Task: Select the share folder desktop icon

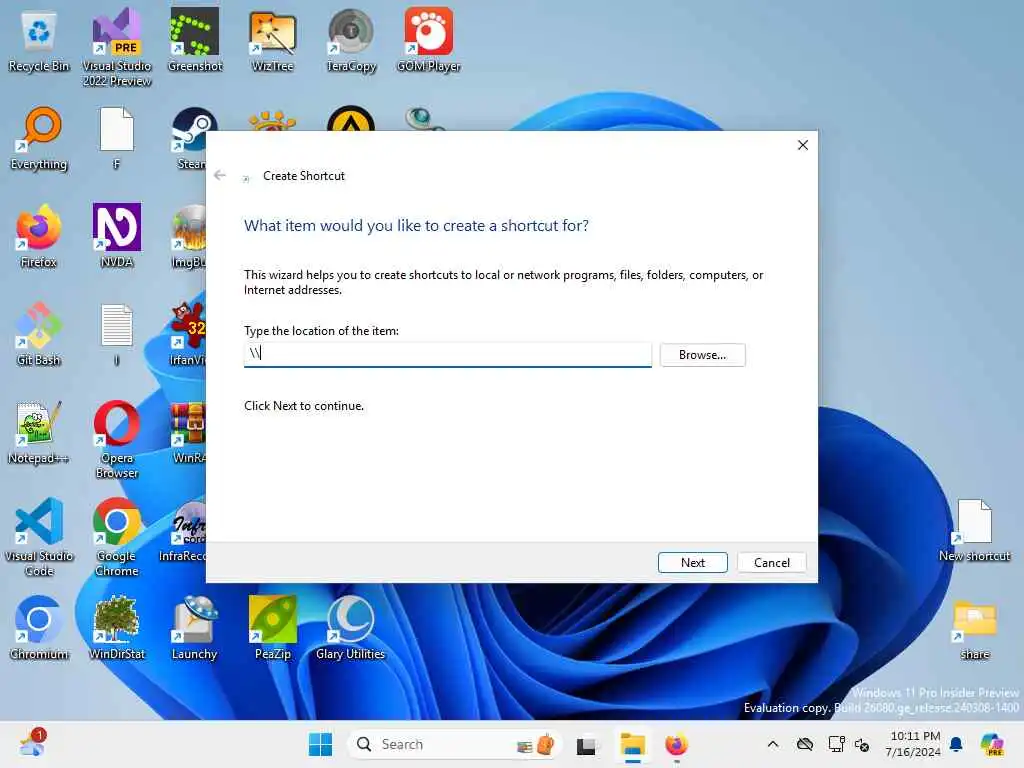Action: point(974,630)
